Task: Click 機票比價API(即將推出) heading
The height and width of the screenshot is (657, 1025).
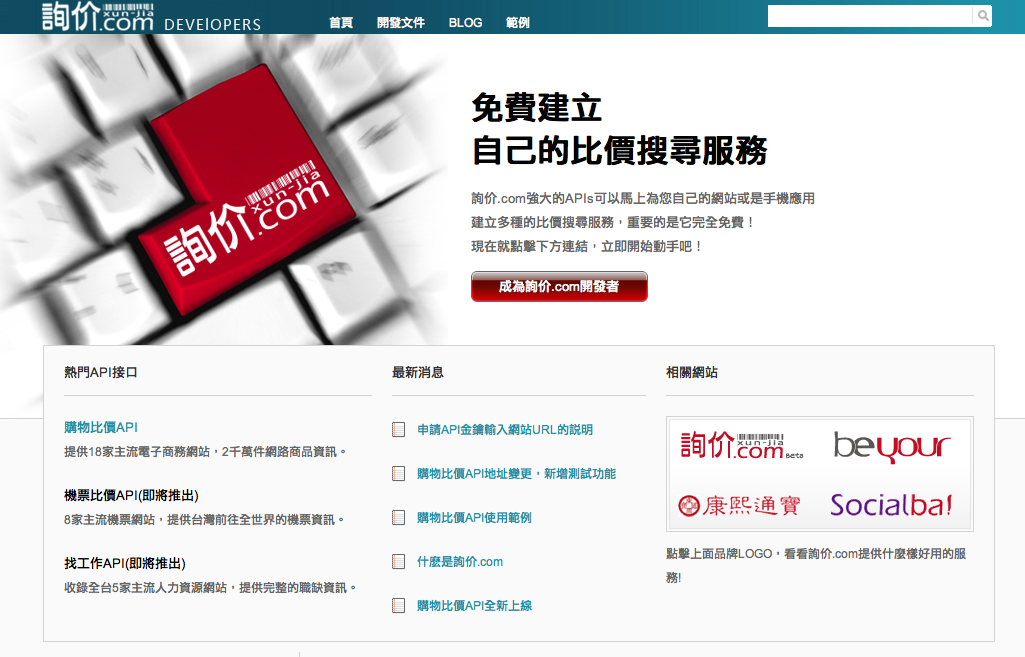Action: [x=131, y=496]
